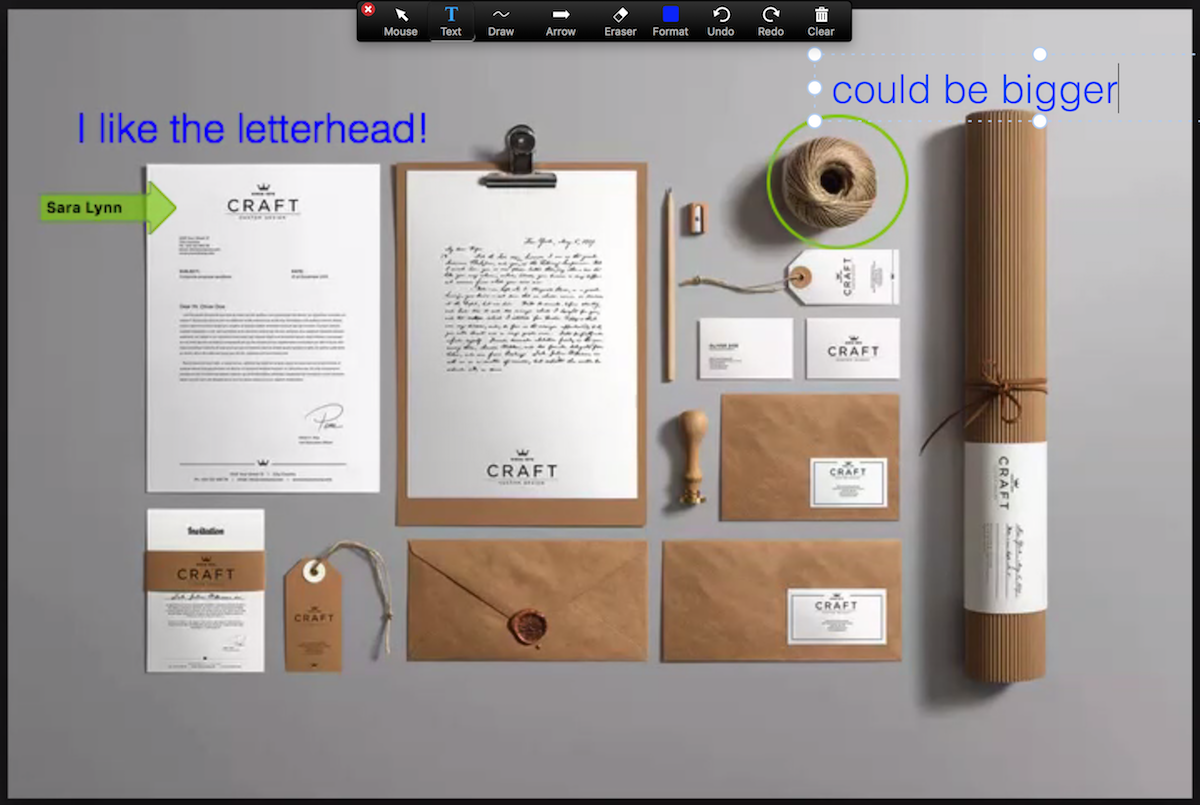The height and width of the screenshot is (805, 1200).
Task: Select the "I like the letterhead!" annotation
Action: (x=251, y=128)
